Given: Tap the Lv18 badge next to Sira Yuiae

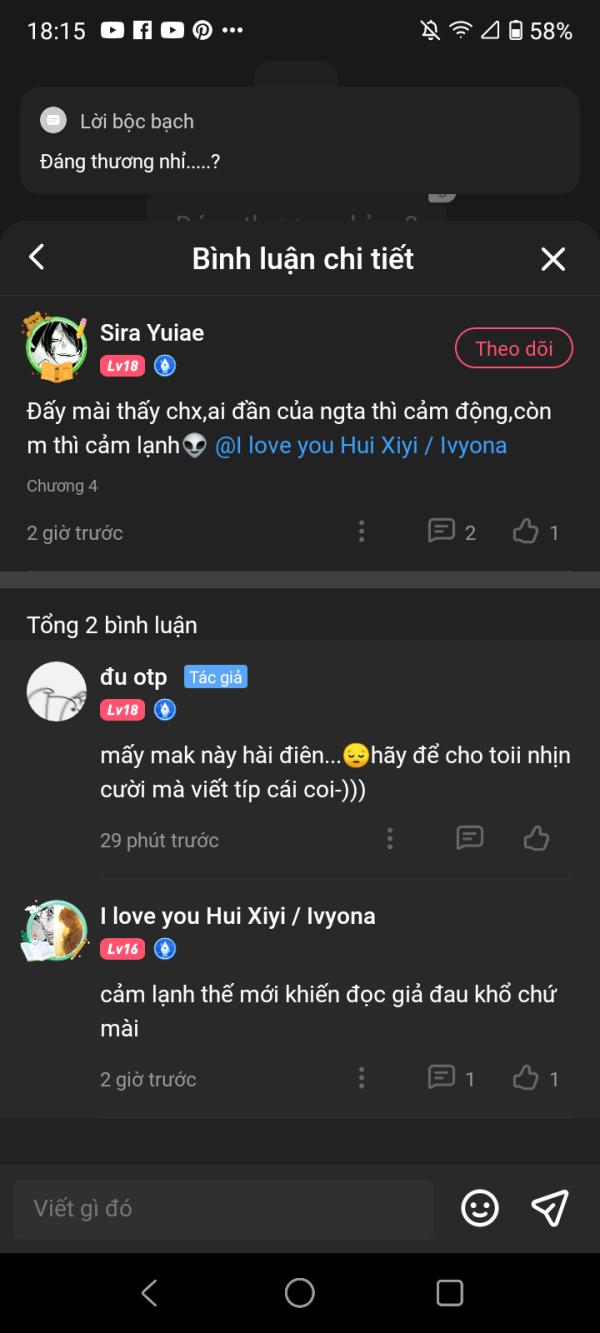Looking at the screenshot, I should (122, 366).
